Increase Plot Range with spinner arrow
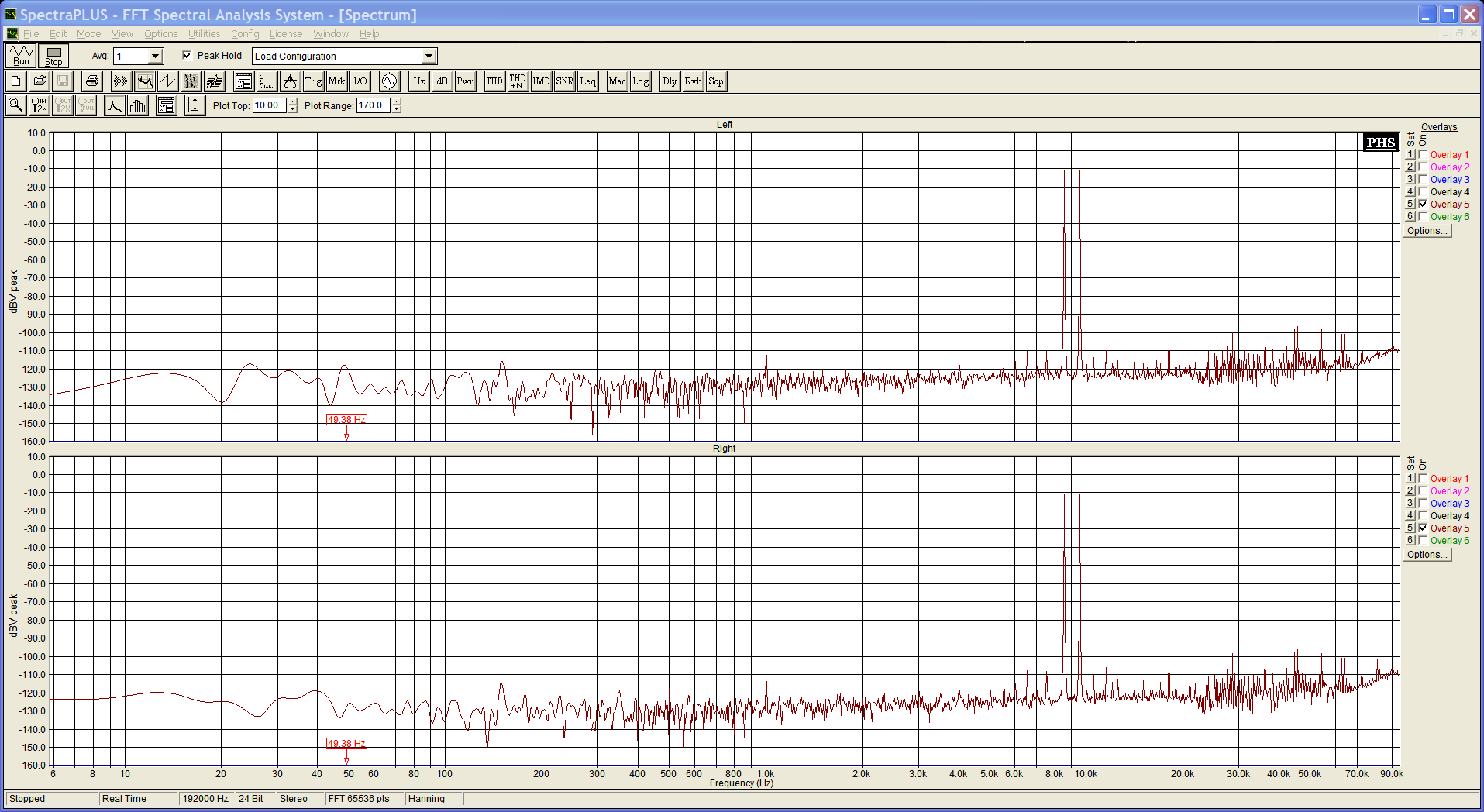The width and height of the screenshot is (1484, 812). (397, 102)
